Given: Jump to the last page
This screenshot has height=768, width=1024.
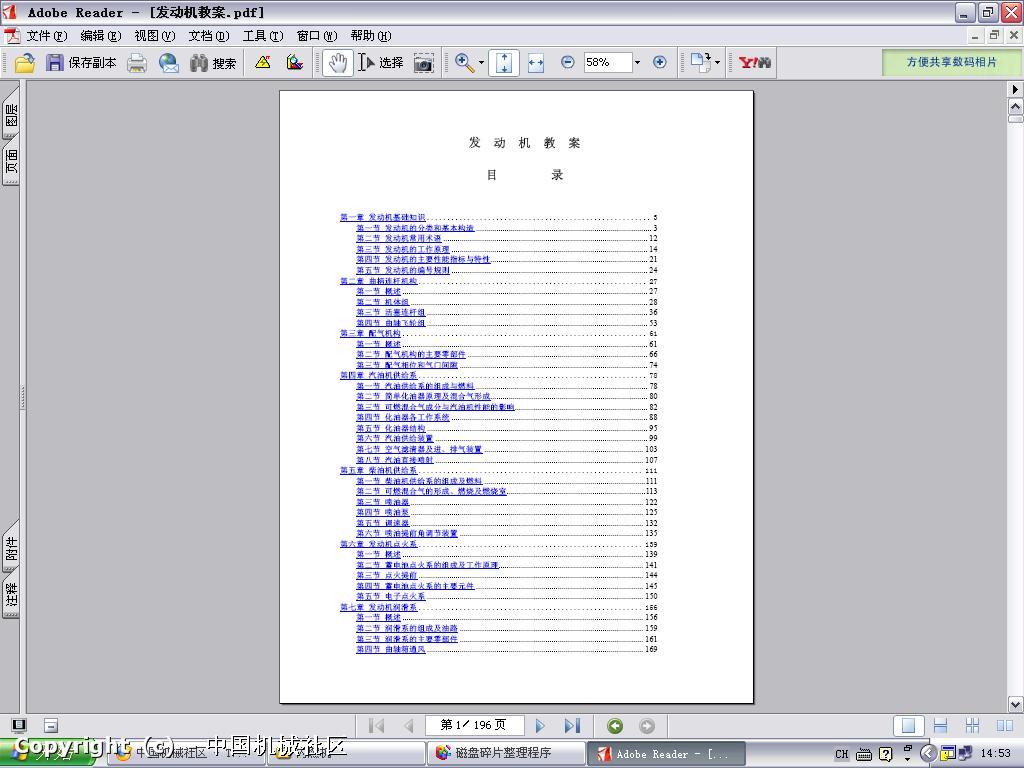Looking at the screenshot, I should pyautogui.click(x=572, y=726).
